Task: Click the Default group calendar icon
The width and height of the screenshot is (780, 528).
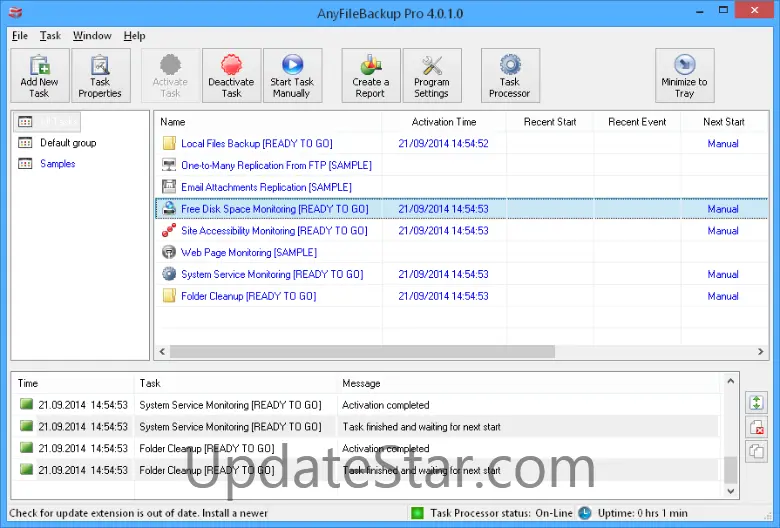Action: (x=25, y=143)
